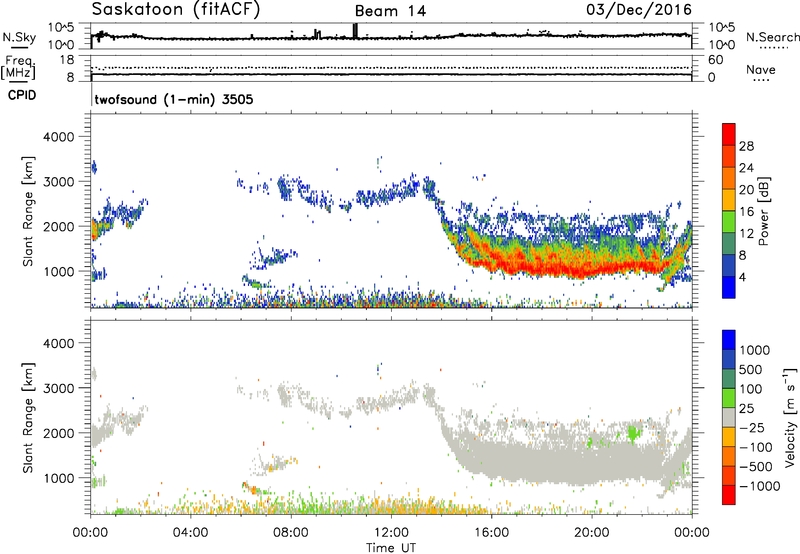Pick the red bottom segment of Velocity colorbar
Viewport: 800px width, 554px height.
[729, 495]
